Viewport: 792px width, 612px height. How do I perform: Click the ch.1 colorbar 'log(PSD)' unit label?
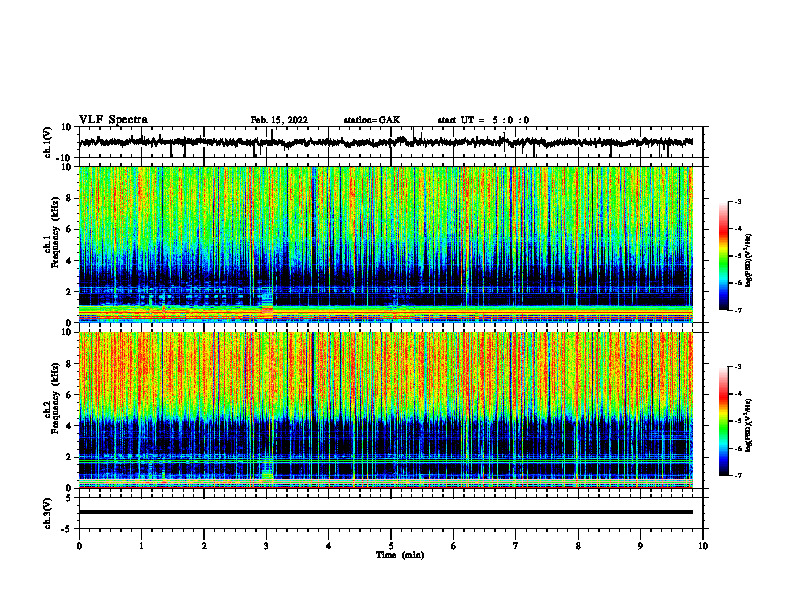[749, 260]
